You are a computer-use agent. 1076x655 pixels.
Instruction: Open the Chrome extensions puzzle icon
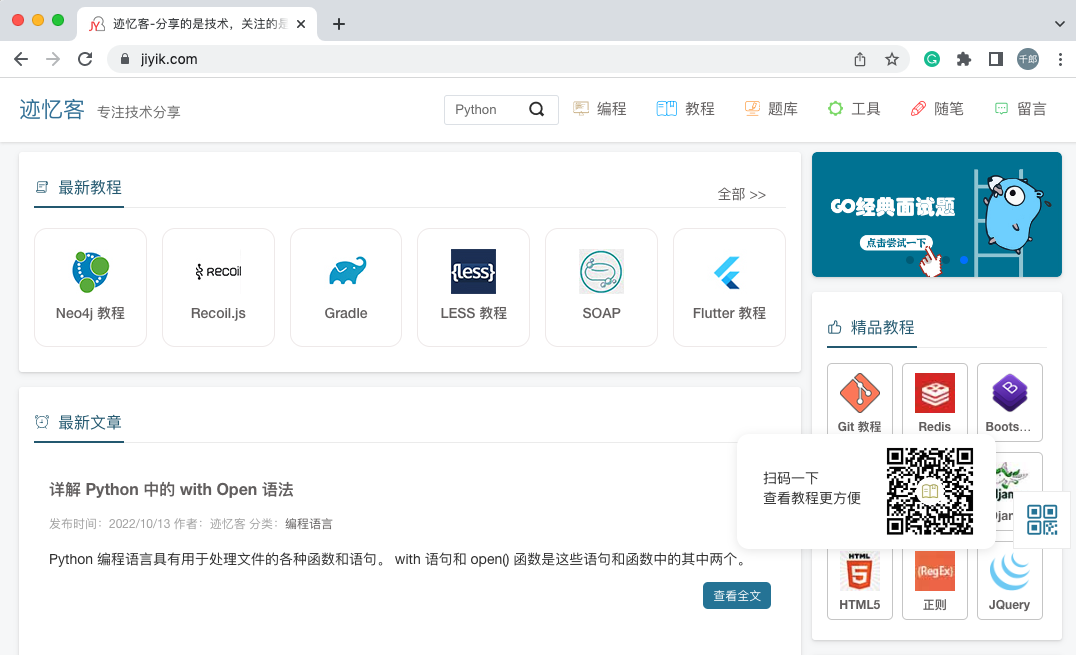[x=963, y=59]
